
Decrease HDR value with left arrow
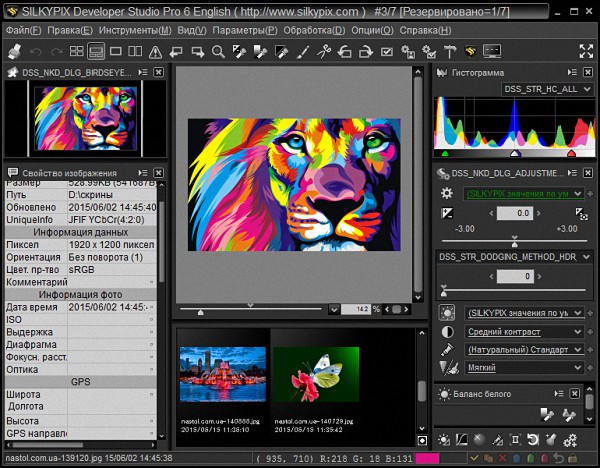(x=491, y=276)
